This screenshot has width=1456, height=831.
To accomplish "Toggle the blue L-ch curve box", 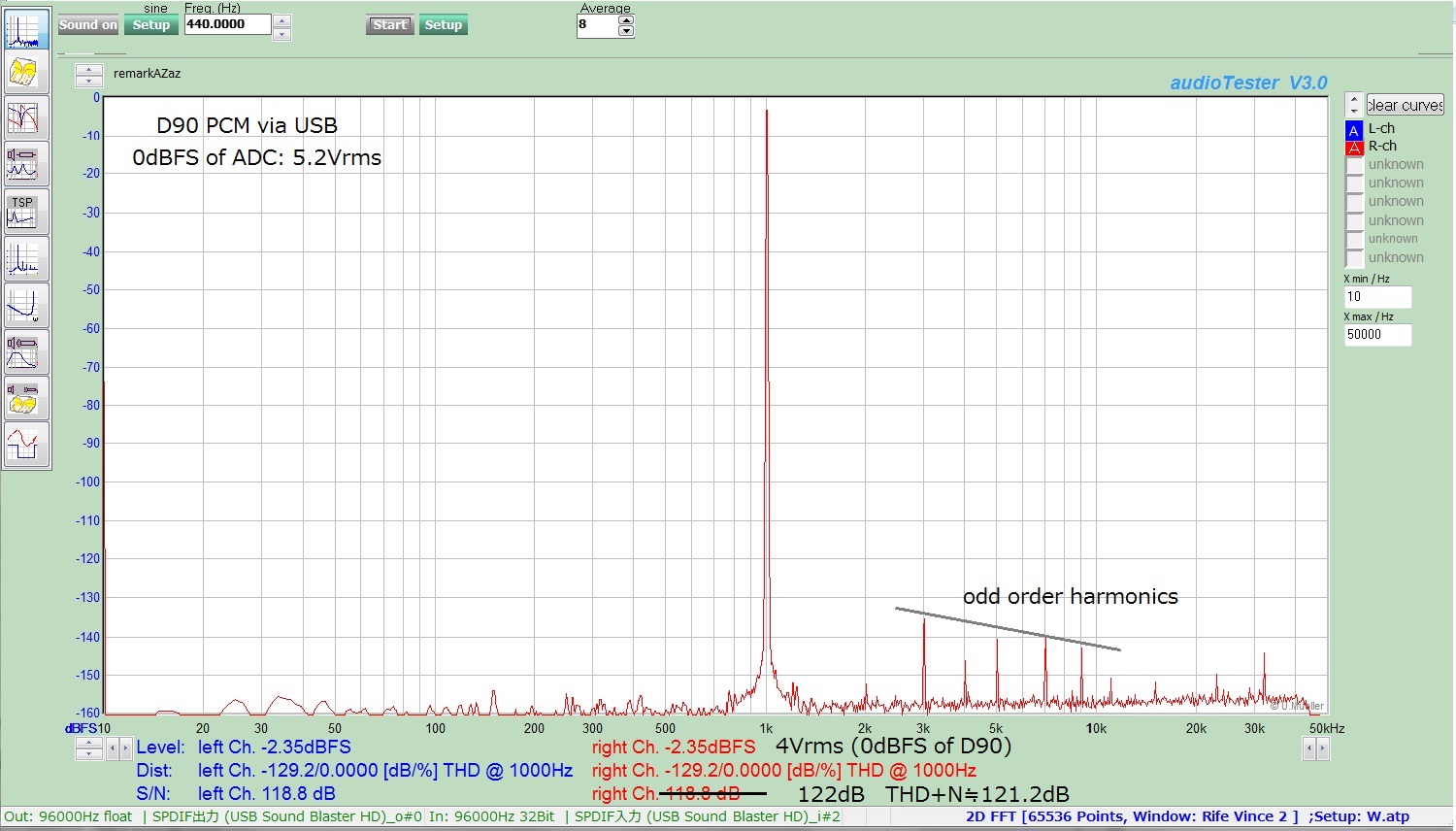I will (1354, 129).
